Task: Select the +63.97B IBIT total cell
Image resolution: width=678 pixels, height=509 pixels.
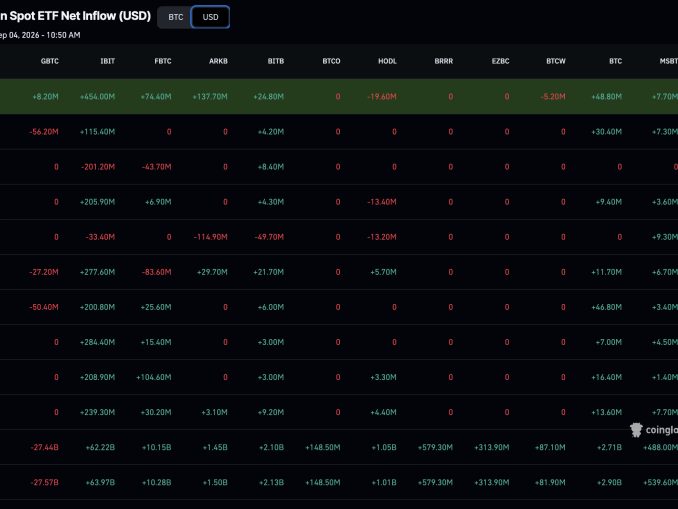Action: tap(100, 482)
